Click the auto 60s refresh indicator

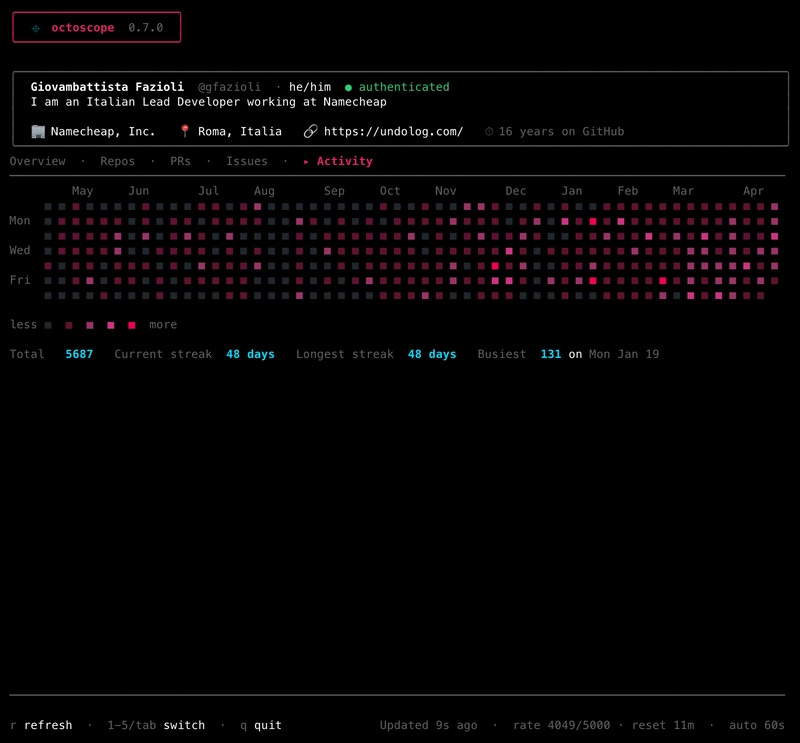757,725
